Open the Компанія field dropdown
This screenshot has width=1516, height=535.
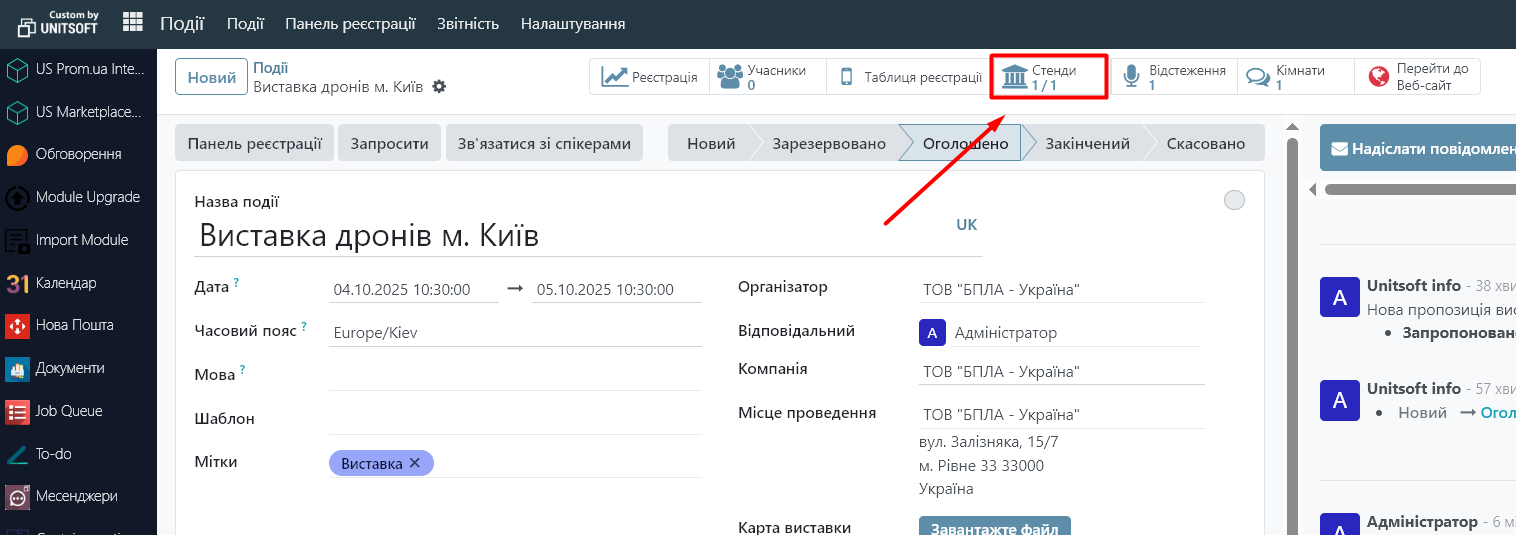pyautogui.click(x=1062, y=372)
